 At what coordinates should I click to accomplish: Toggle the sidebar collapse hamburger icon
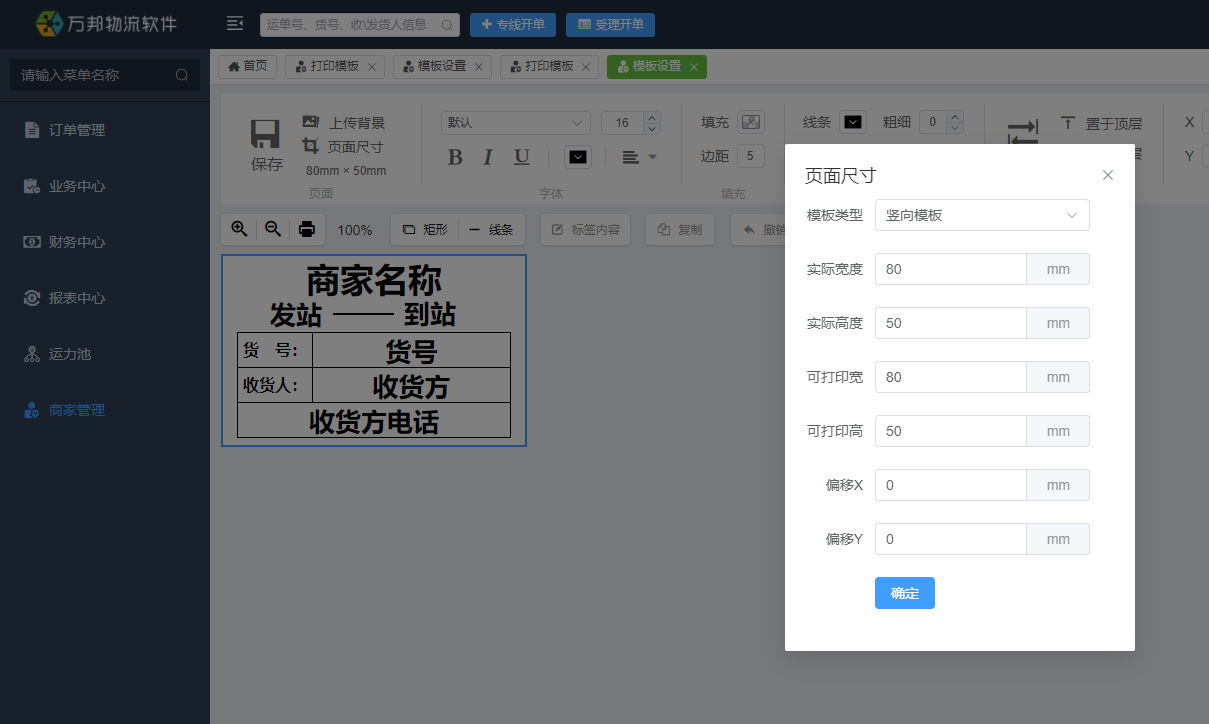point(235,24)
